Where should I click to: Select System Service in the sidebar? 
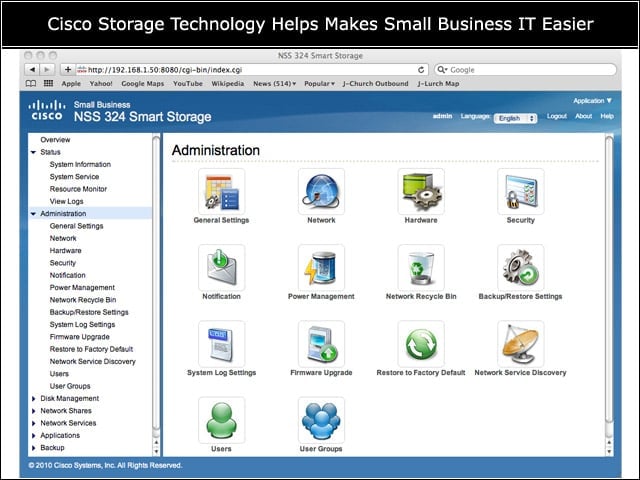[x=74, y=177]
